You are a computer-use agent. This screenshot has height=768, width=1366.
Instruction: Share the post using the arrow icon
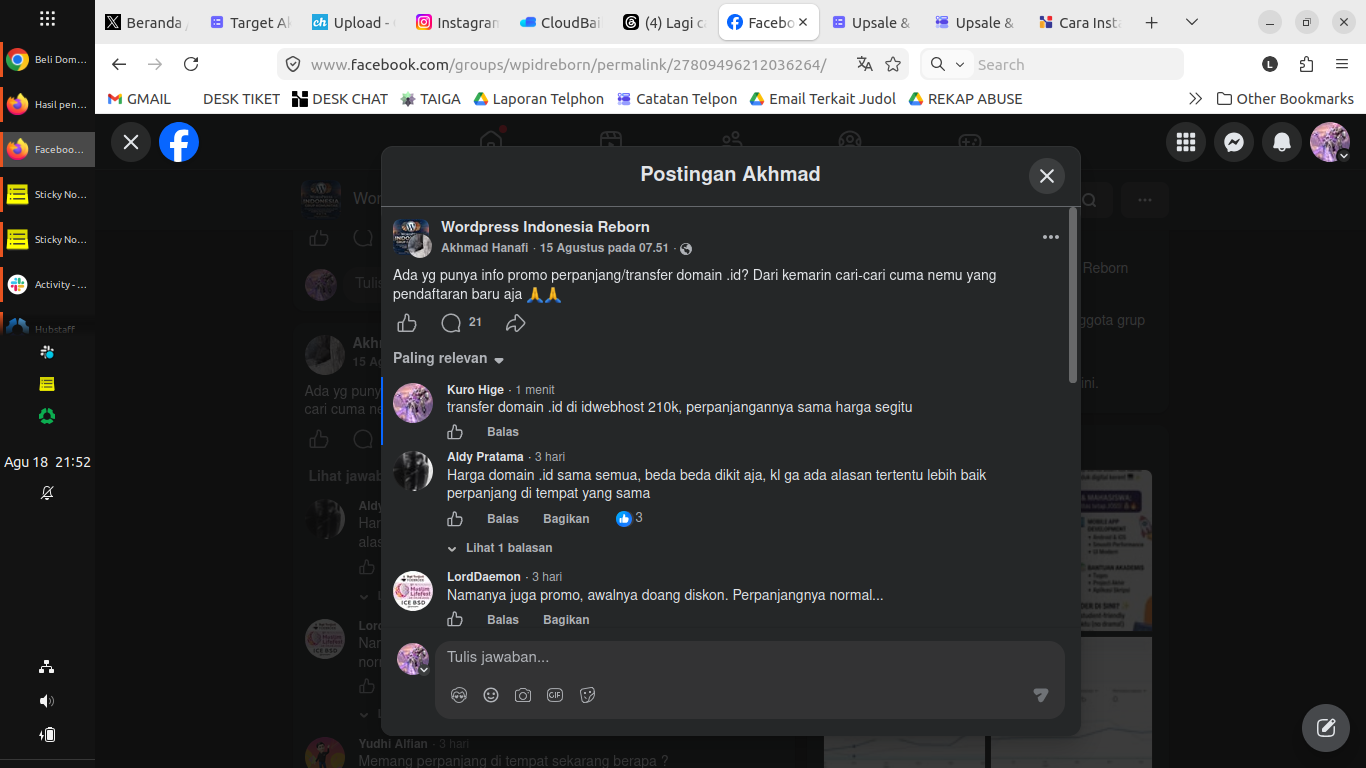pyautogui.click(x=516, y=322)
